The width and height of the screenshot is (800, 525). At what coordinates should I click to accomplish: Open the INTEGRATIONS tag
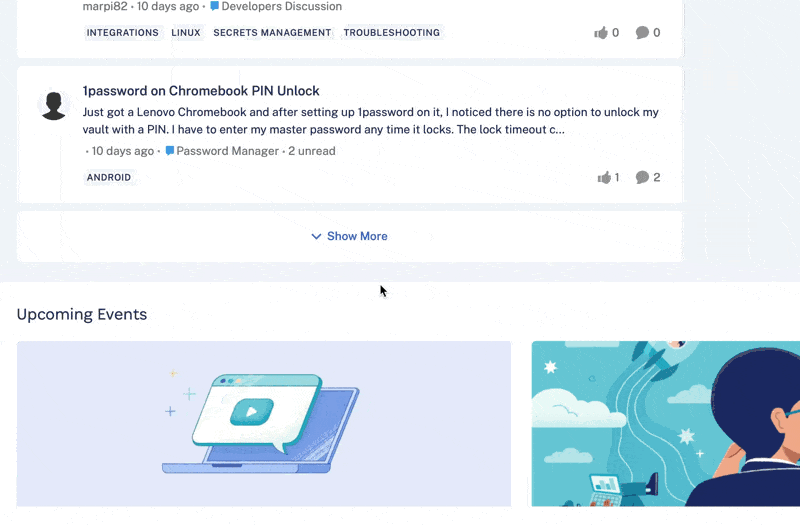[122, 33]
